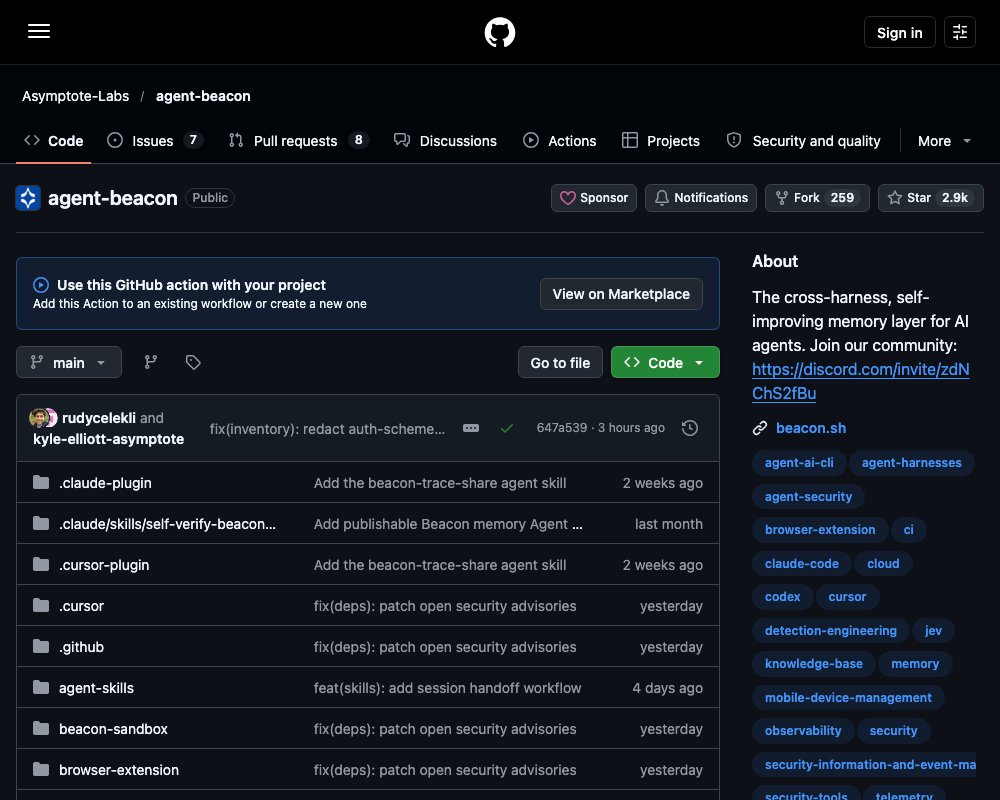Screen dimensions: 1000x800
Task: View the tags icon
Action: 193,362
